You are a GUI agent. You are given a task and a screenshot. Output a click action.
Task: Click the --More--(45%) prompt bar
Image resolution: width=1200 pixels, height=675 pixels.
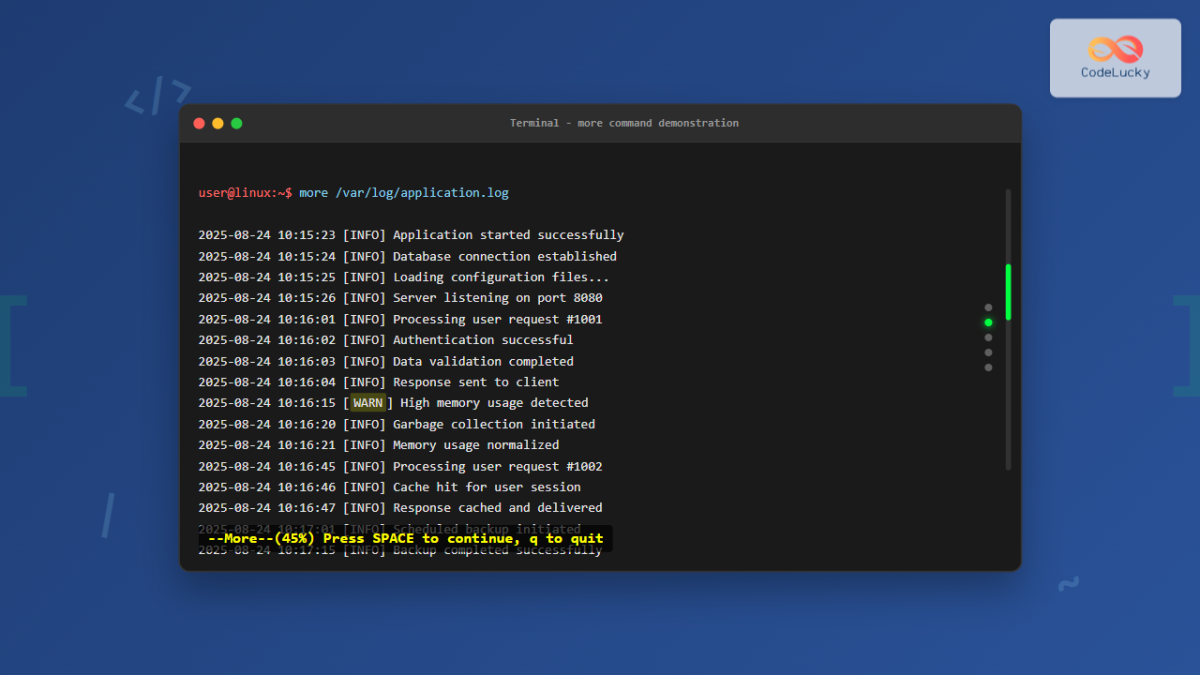[405, 539]
